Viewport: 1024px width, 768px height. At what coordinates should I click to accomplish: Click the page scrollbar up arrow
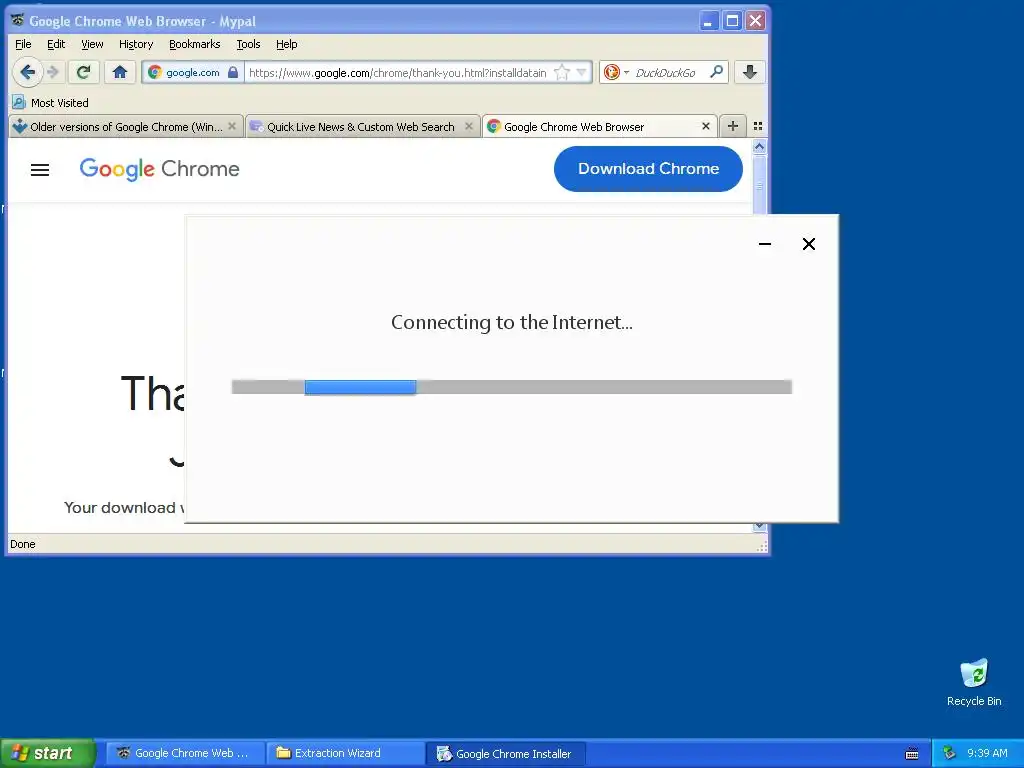[759, 147]
